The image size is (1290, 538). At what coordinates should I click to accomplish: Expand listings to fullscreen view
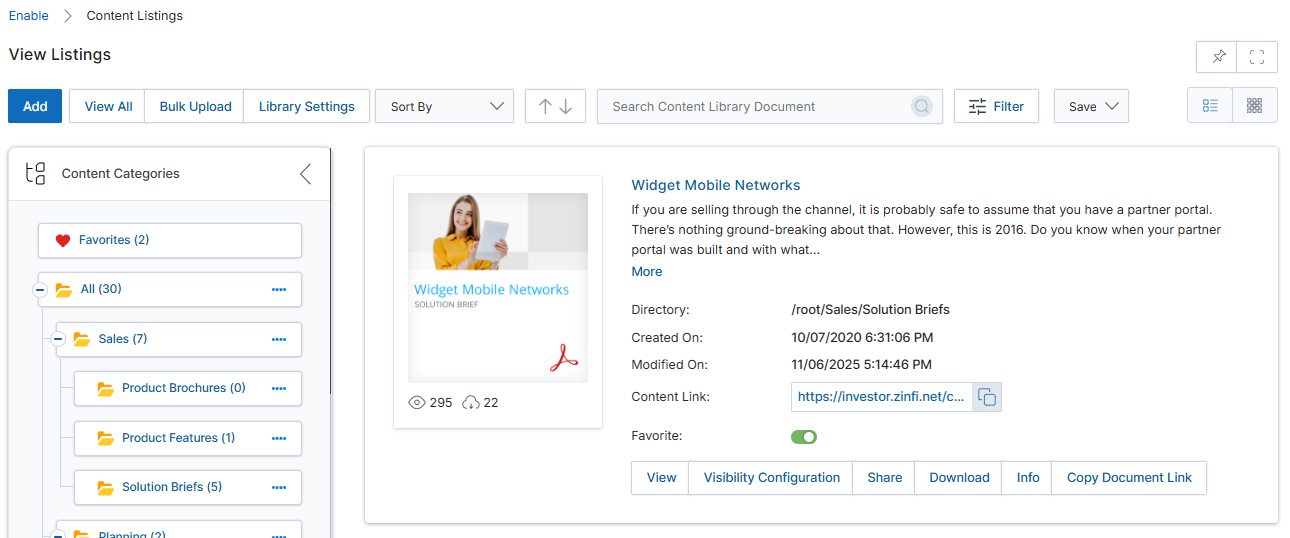coord(1257,57)
